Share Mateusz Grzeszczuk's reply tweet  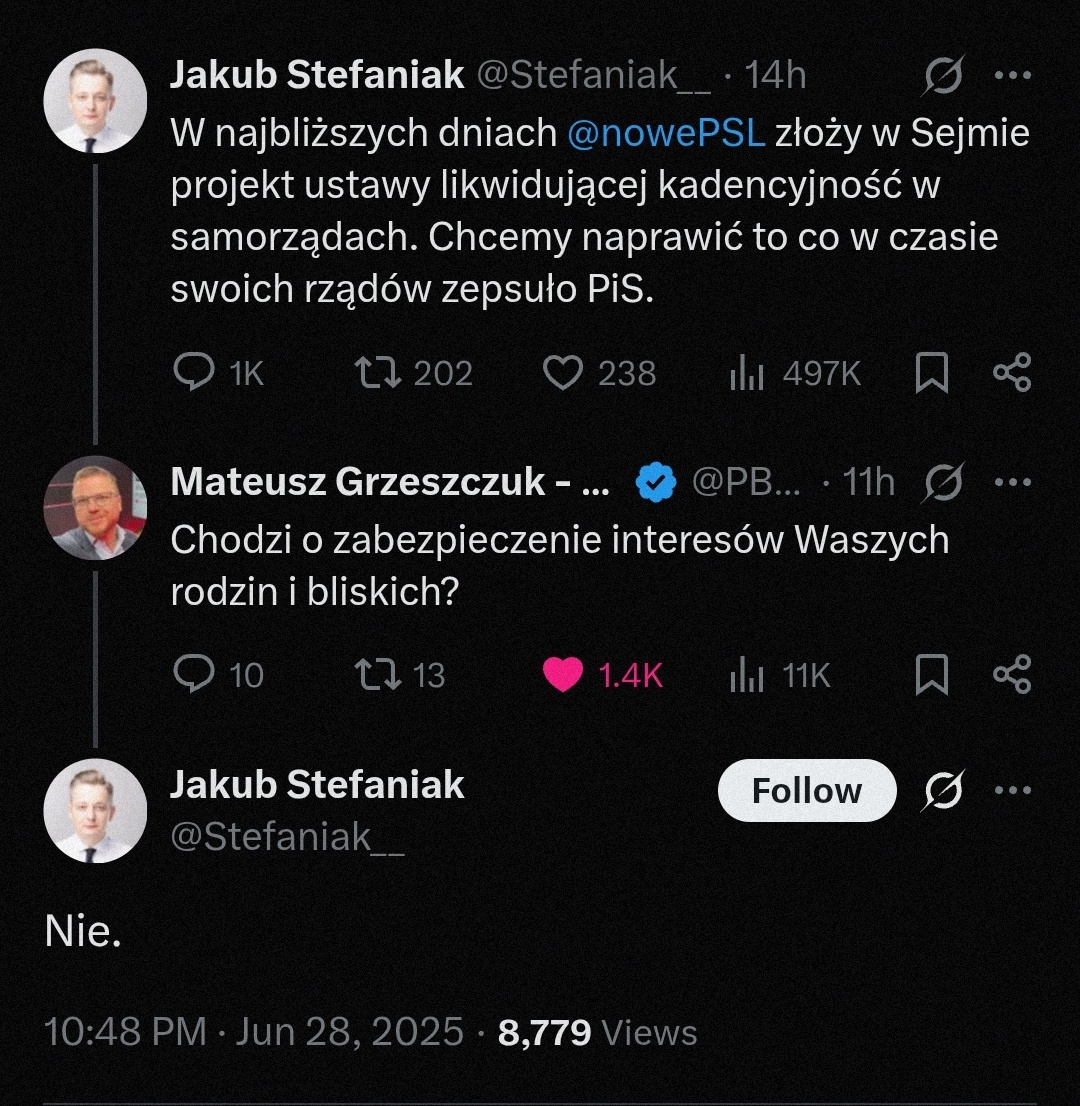coord(1011,675)
